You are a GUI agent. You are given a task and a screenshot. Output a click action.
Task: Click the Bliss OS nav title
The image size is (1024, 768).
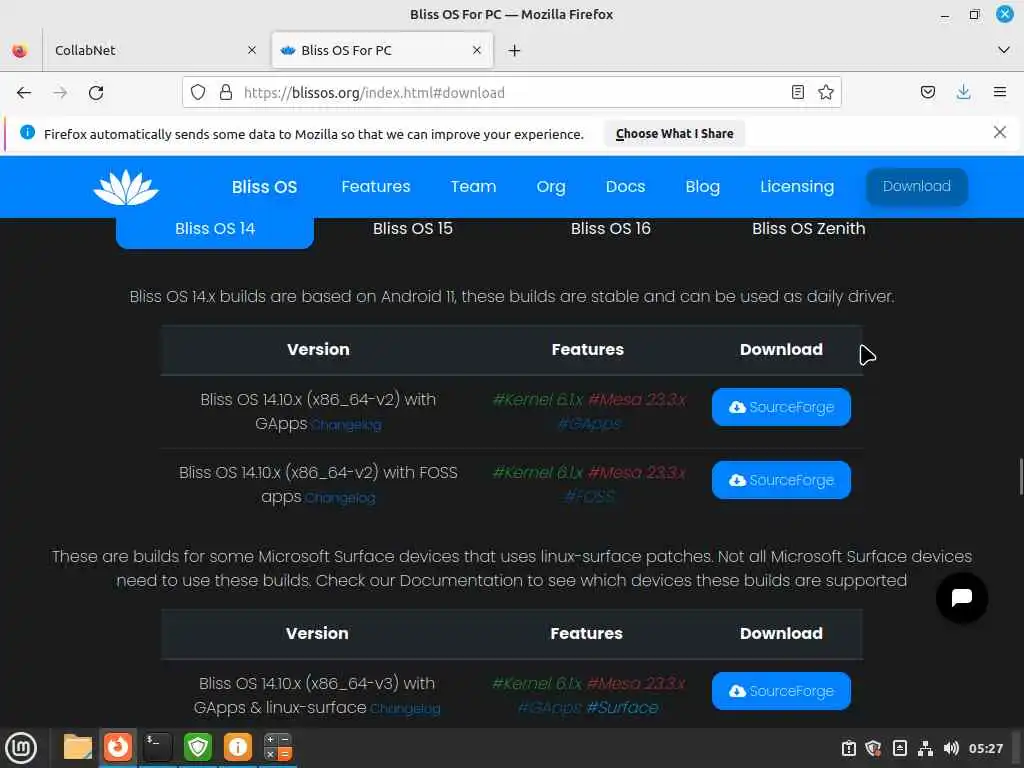point(264,187)
